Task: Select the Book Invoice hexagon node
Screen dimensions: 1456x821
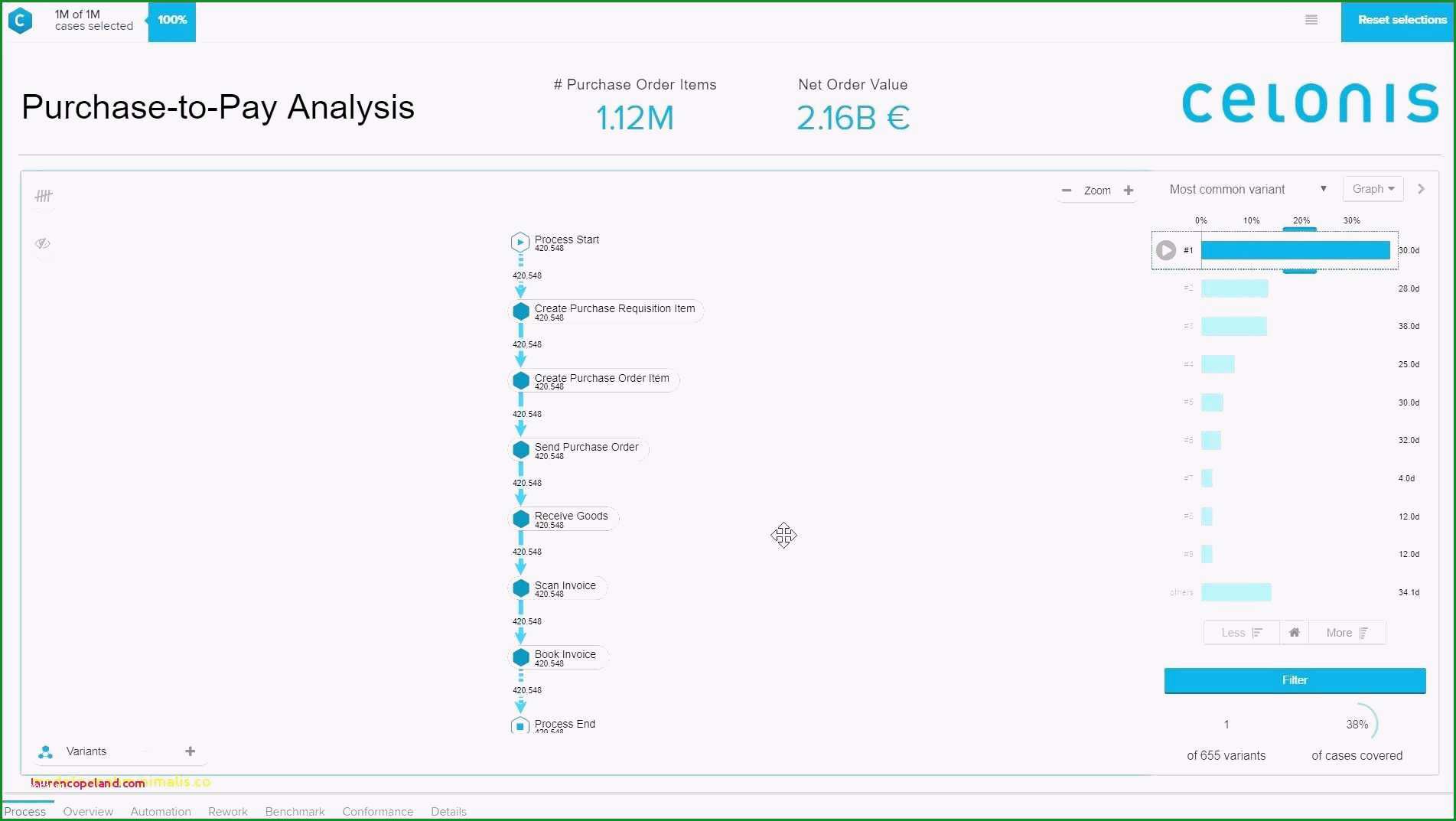Action: pyautogui.click(x=521, y=657)
